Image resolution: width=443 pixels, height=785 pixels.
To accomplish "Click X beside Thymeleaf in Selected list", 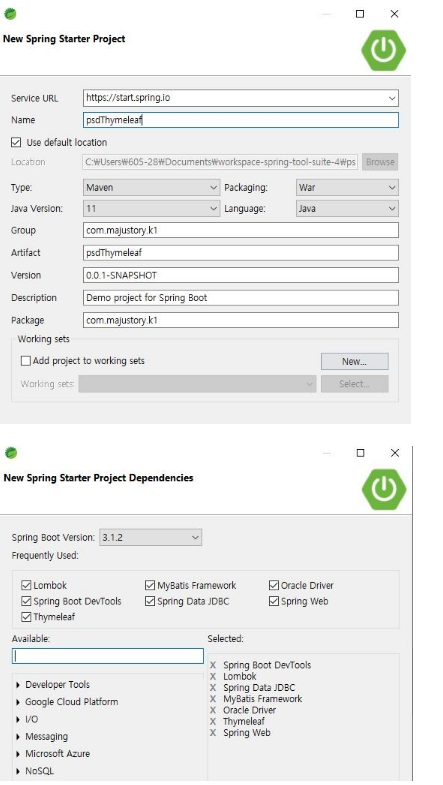I will [x=213, y=721].
